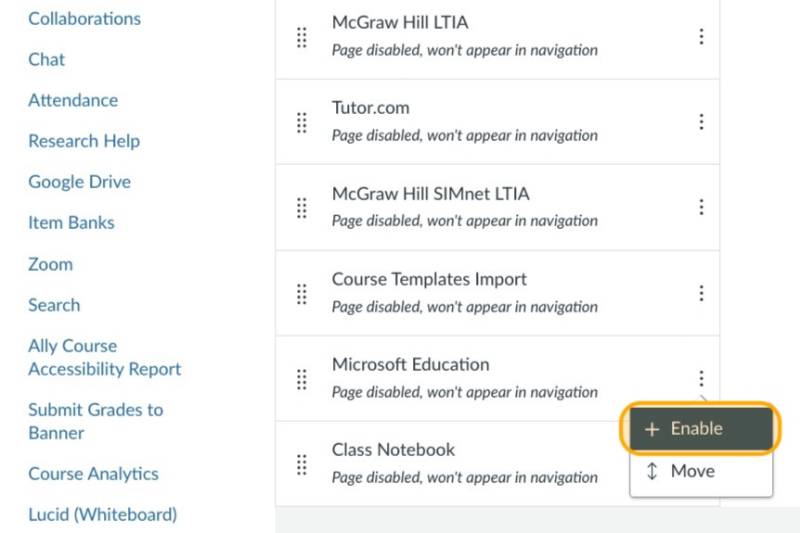Open Search in the sidebar
The width and height of the screenshot is (800, 533).
[x=54, y=305]
